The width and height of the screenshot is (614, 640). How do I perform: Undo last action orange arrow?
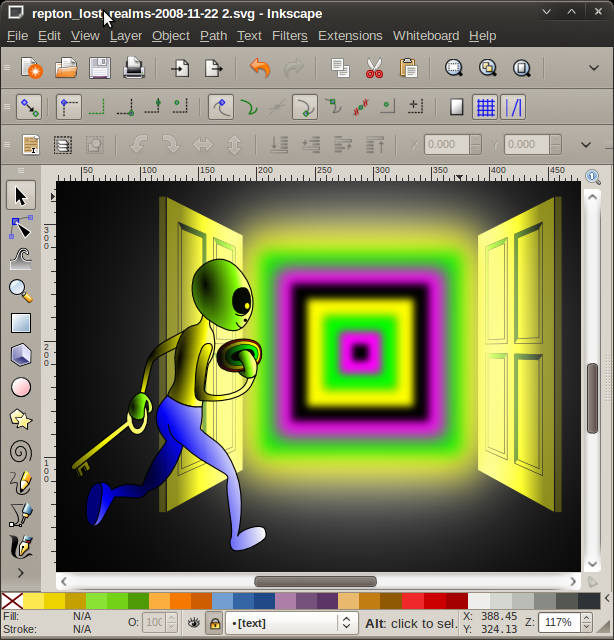[260, 68]
